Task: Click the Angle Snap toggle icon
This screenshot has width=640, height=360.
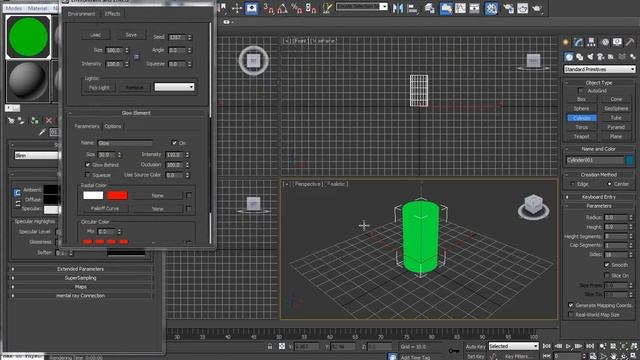Action: (x=282, y=8)
